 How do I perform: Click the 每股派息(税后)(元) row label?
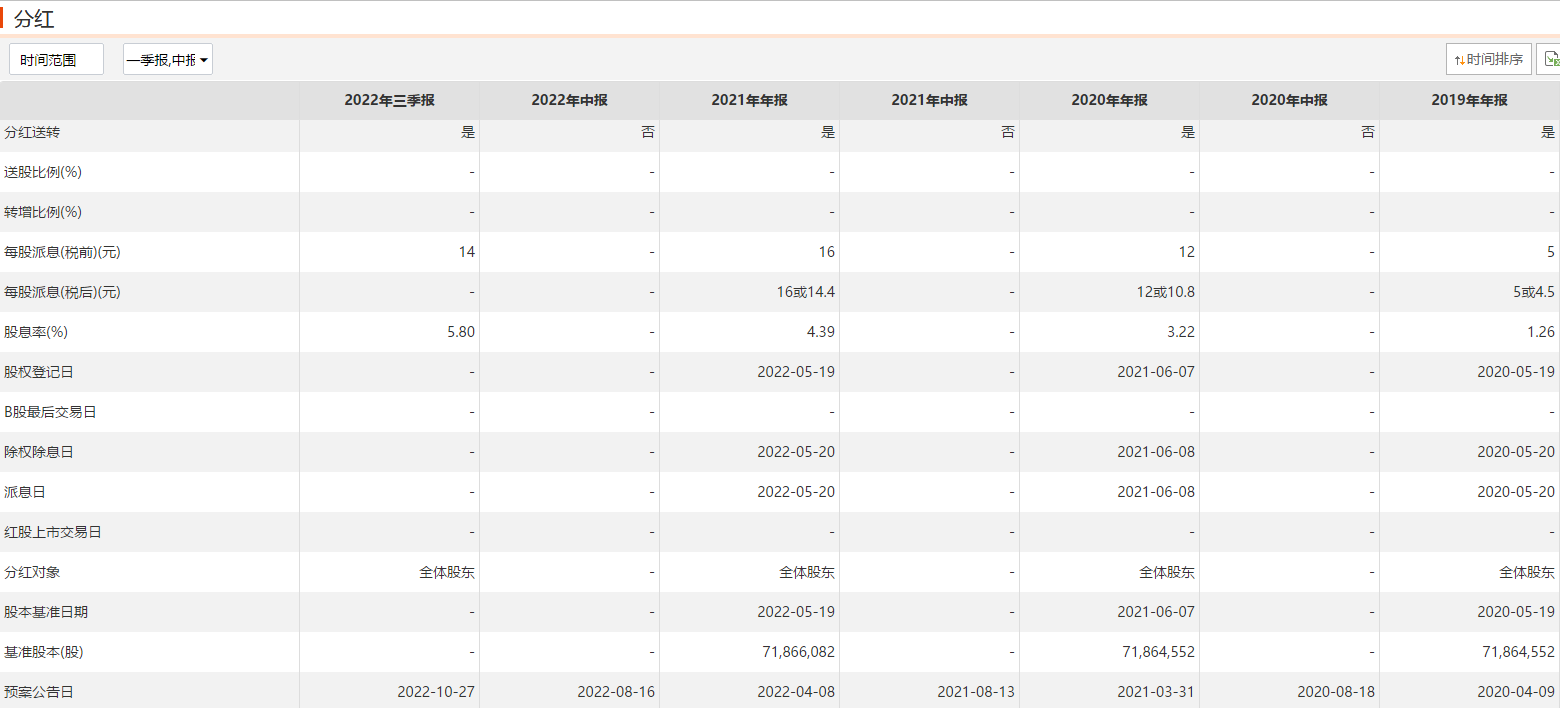coord(62,292)
